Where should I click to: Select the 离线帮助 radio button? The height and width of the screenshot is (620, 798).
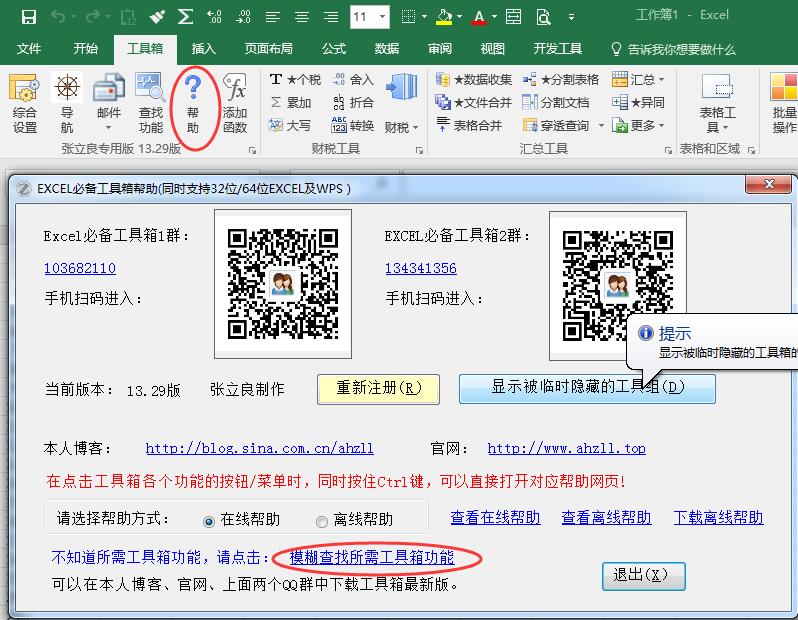pyautogui.click(x=322, y=520)
